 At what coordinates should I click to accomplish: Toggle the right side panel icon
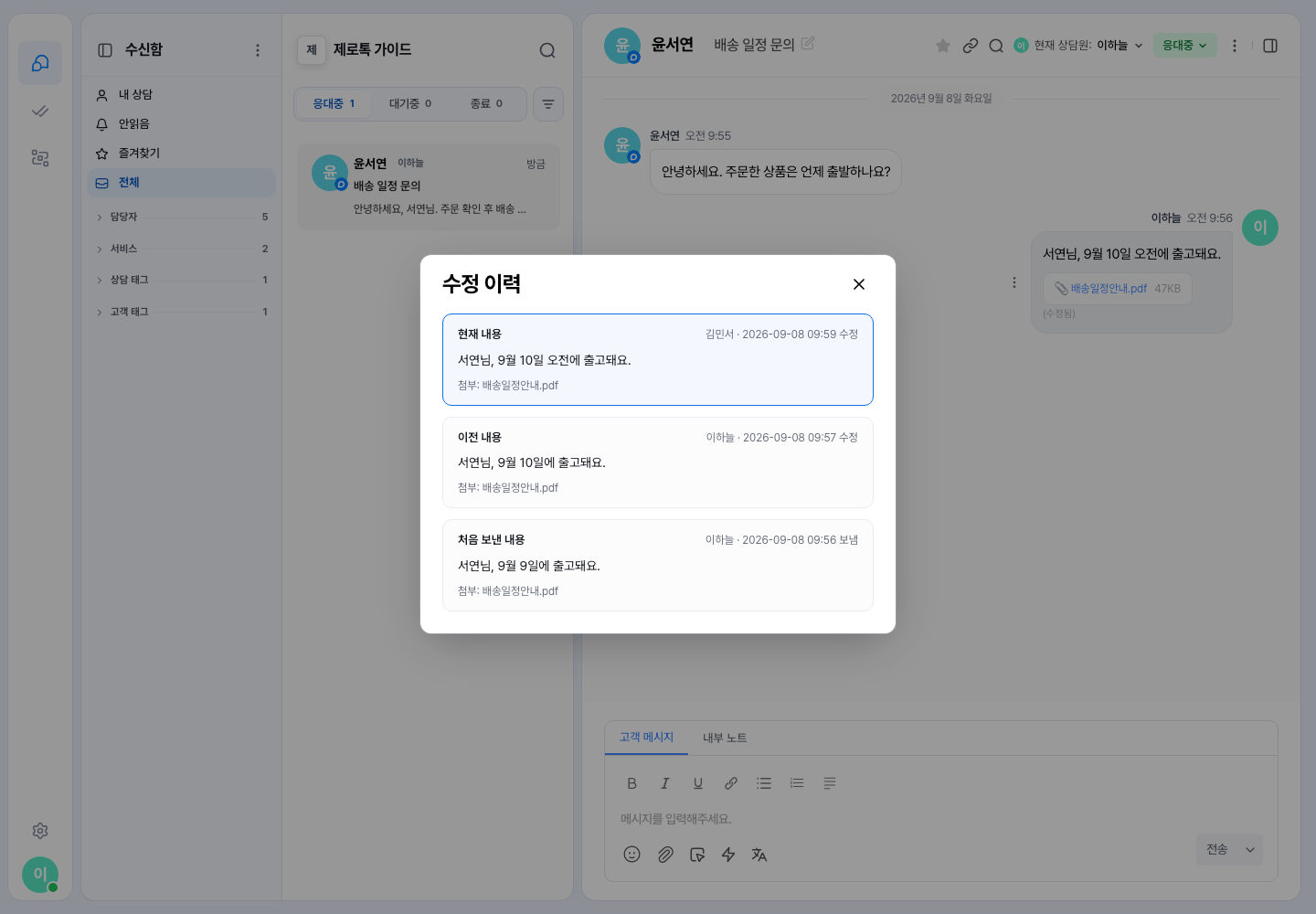click(x=1270, y=46)
